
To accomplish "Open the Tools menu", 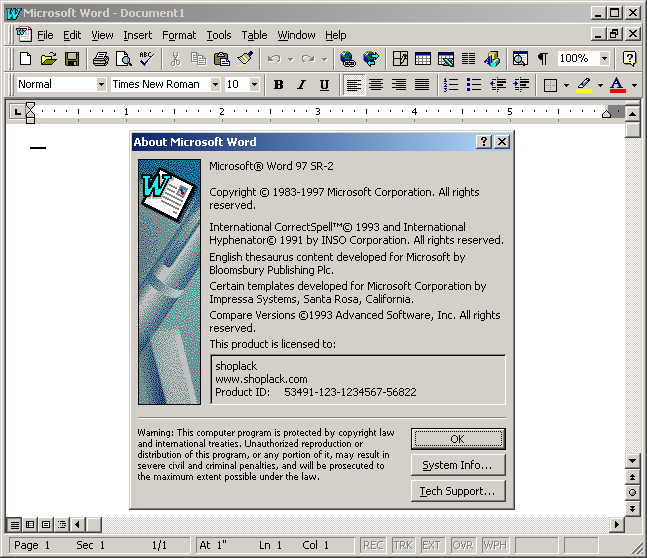I will 219,35.
